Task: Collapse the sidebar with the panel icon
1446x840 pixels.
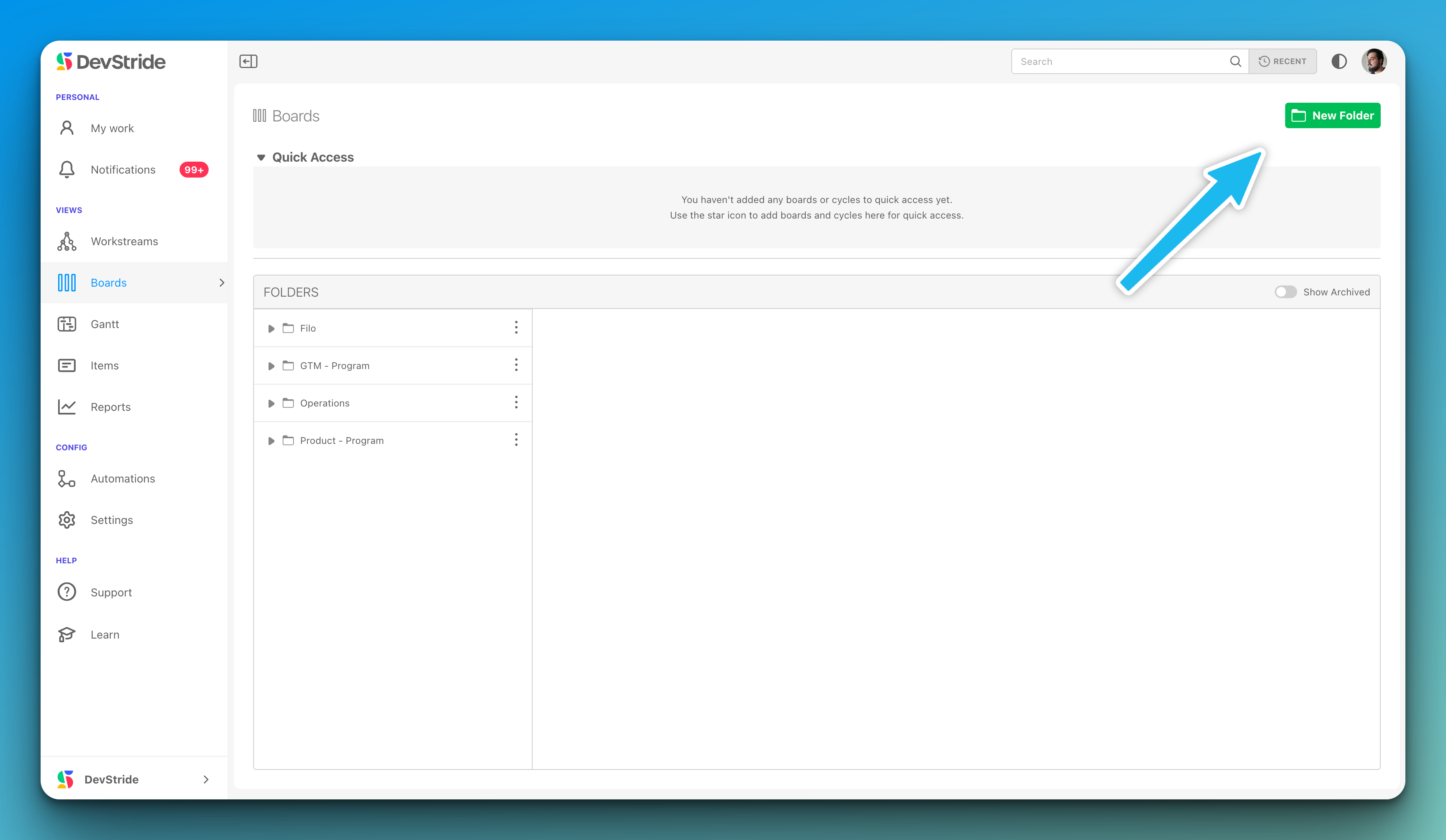Action: [x=248, y=61]
